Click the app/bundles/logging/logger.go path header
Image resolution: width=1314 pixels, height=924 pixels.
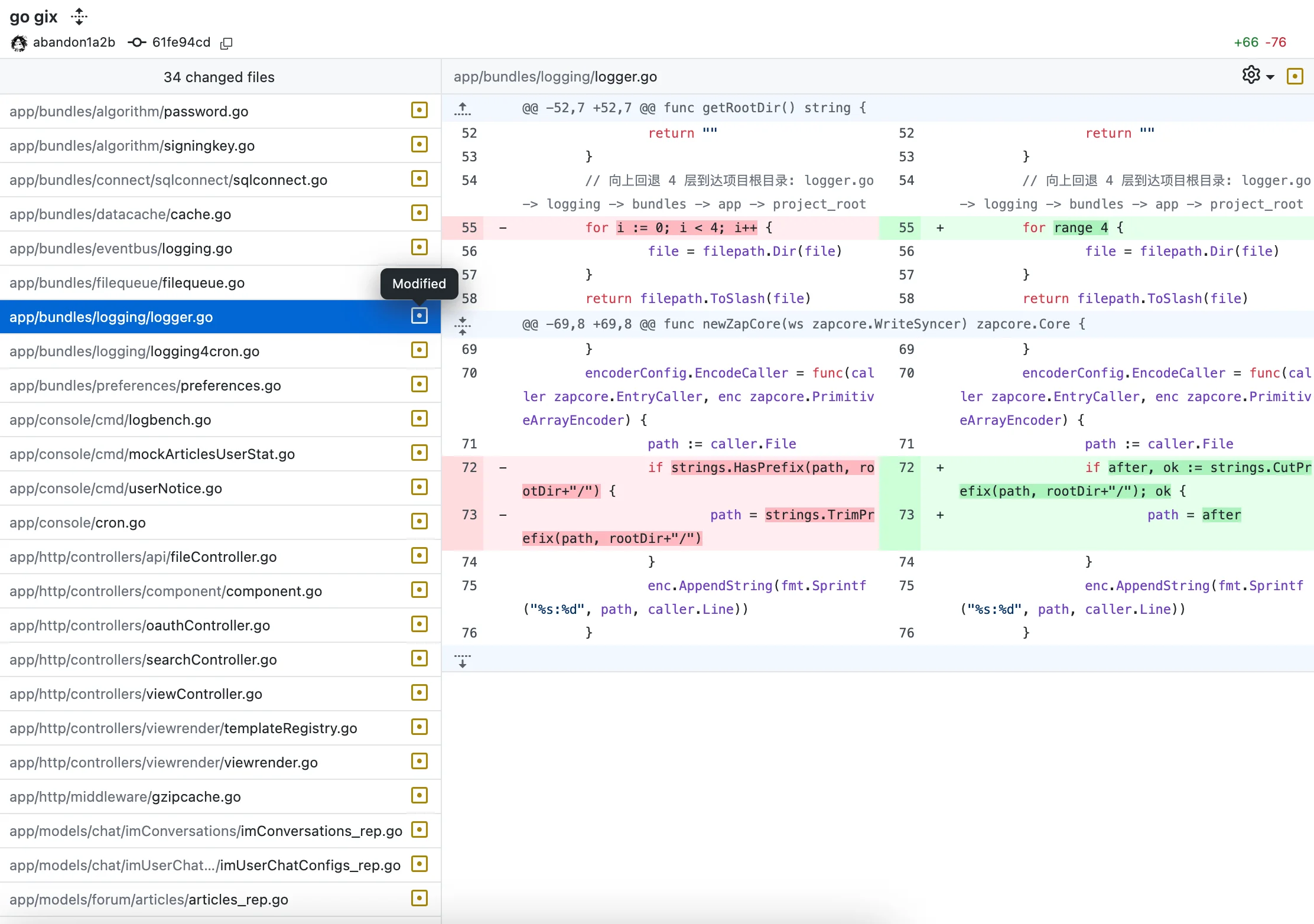pos(555,77)
